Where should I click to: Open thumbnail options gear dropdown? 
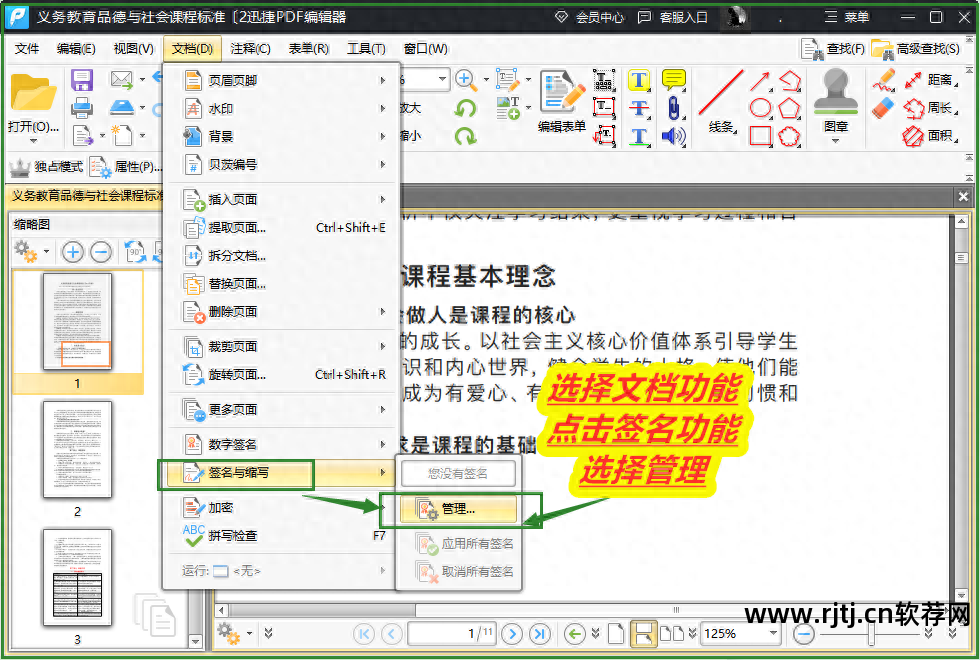point(31,252)
